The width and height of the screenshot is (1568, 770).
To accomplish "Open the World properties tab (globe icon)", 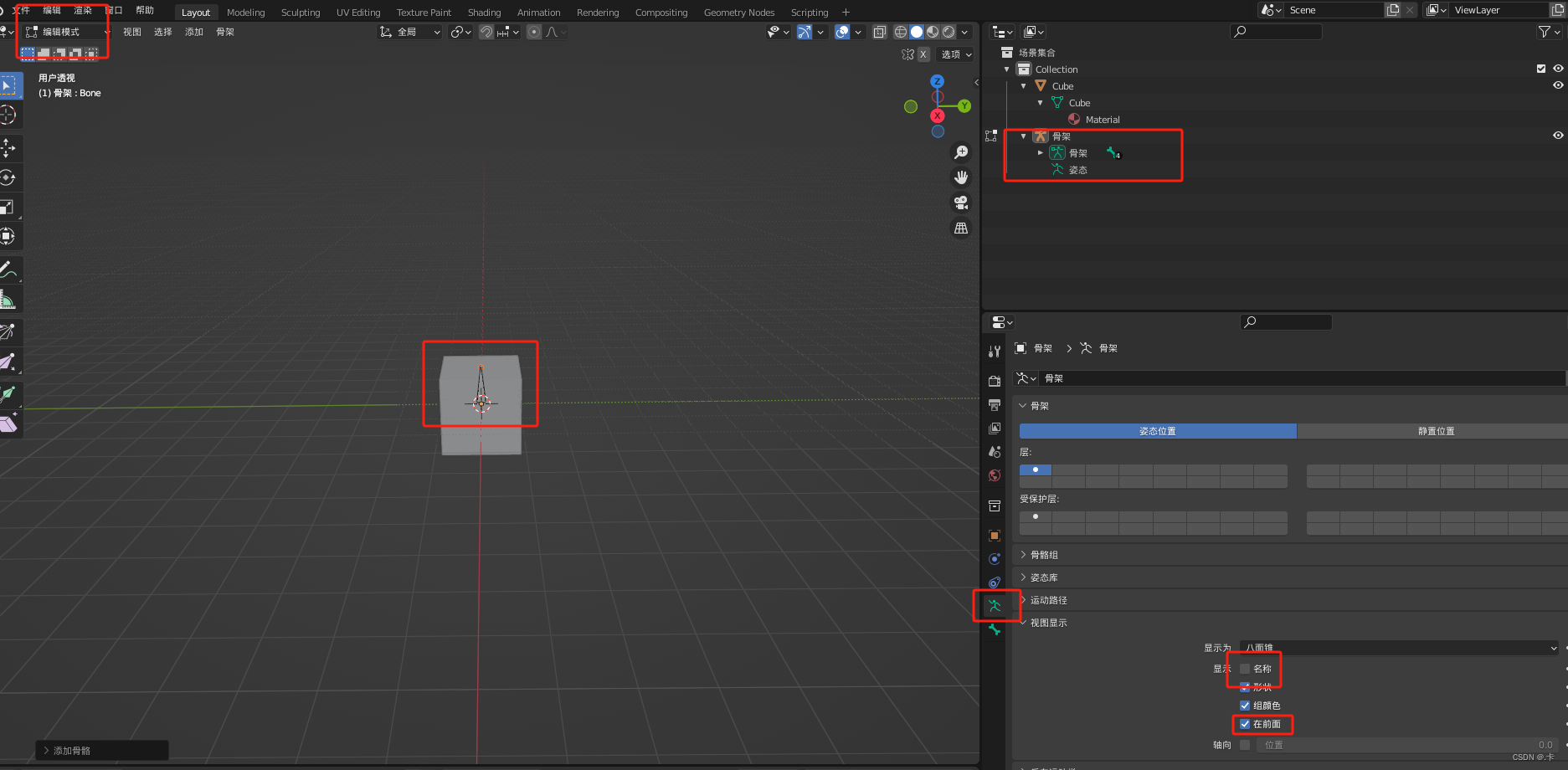I will point(995,475).
